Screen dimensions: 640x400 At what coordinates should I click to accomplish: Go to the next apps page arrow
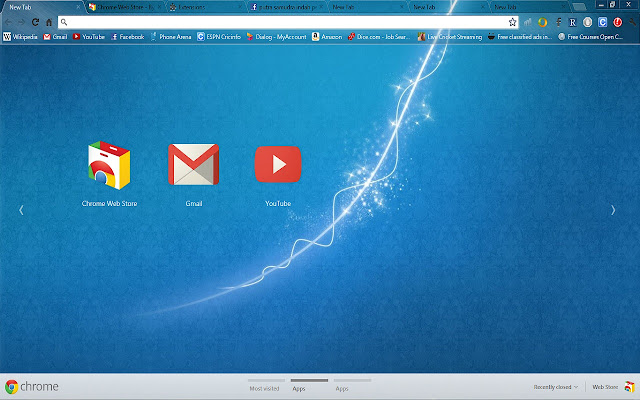pyautogui.click(x=613, y=210)
